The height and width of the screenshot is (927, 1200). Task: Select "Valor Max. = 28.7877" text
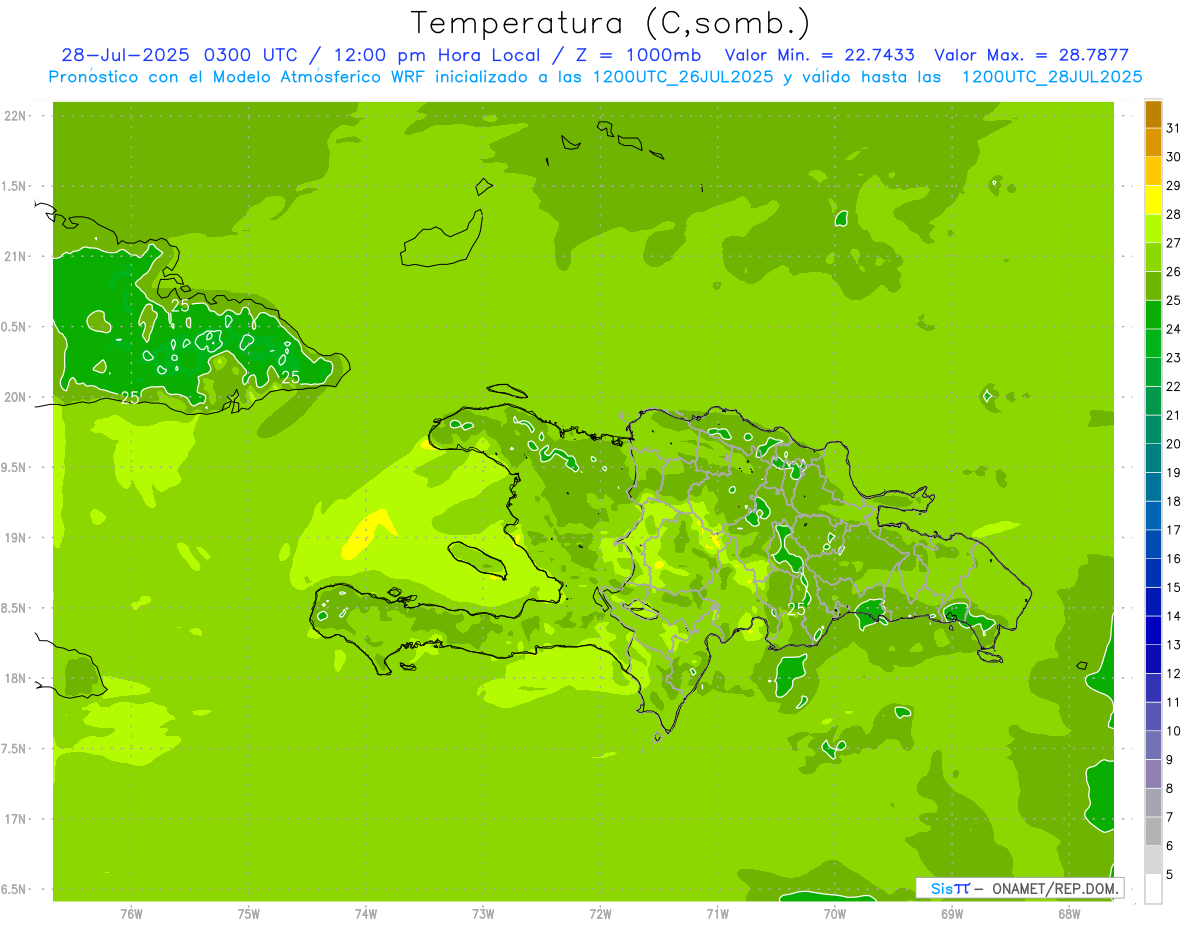pyautogui.click(x=1031, y=55)
